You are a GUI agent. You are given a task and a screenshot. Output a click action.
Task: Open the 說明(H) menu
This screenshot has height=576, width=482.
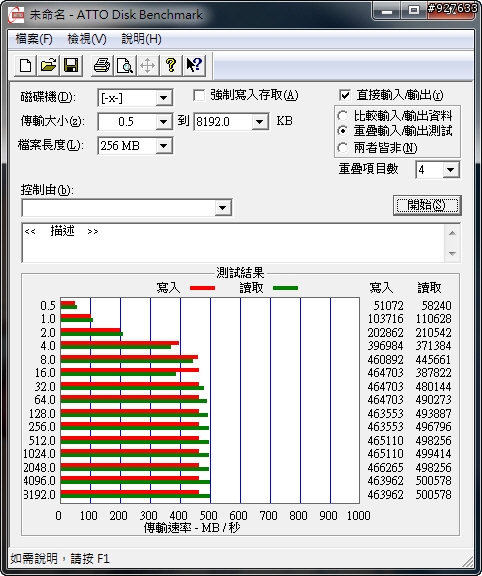coord(141,39)
